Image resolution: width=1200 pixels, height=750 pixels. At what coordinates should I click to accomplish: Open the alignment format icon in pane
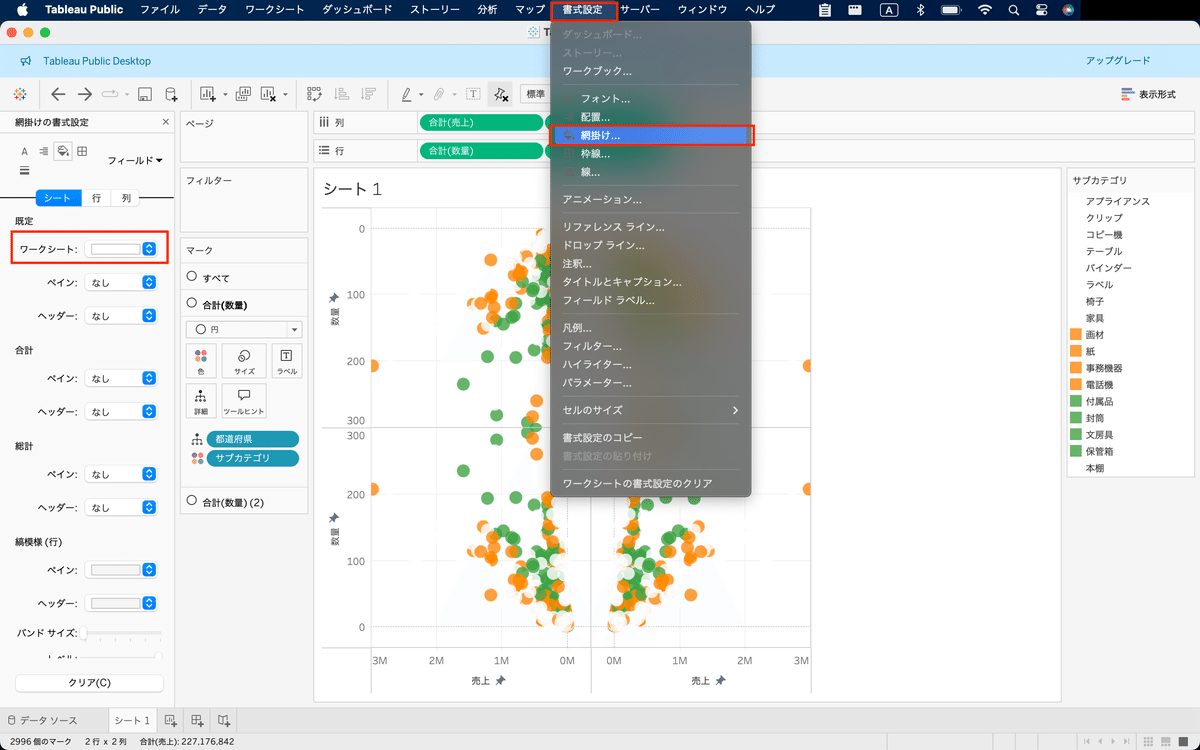(x=43, y=151)
